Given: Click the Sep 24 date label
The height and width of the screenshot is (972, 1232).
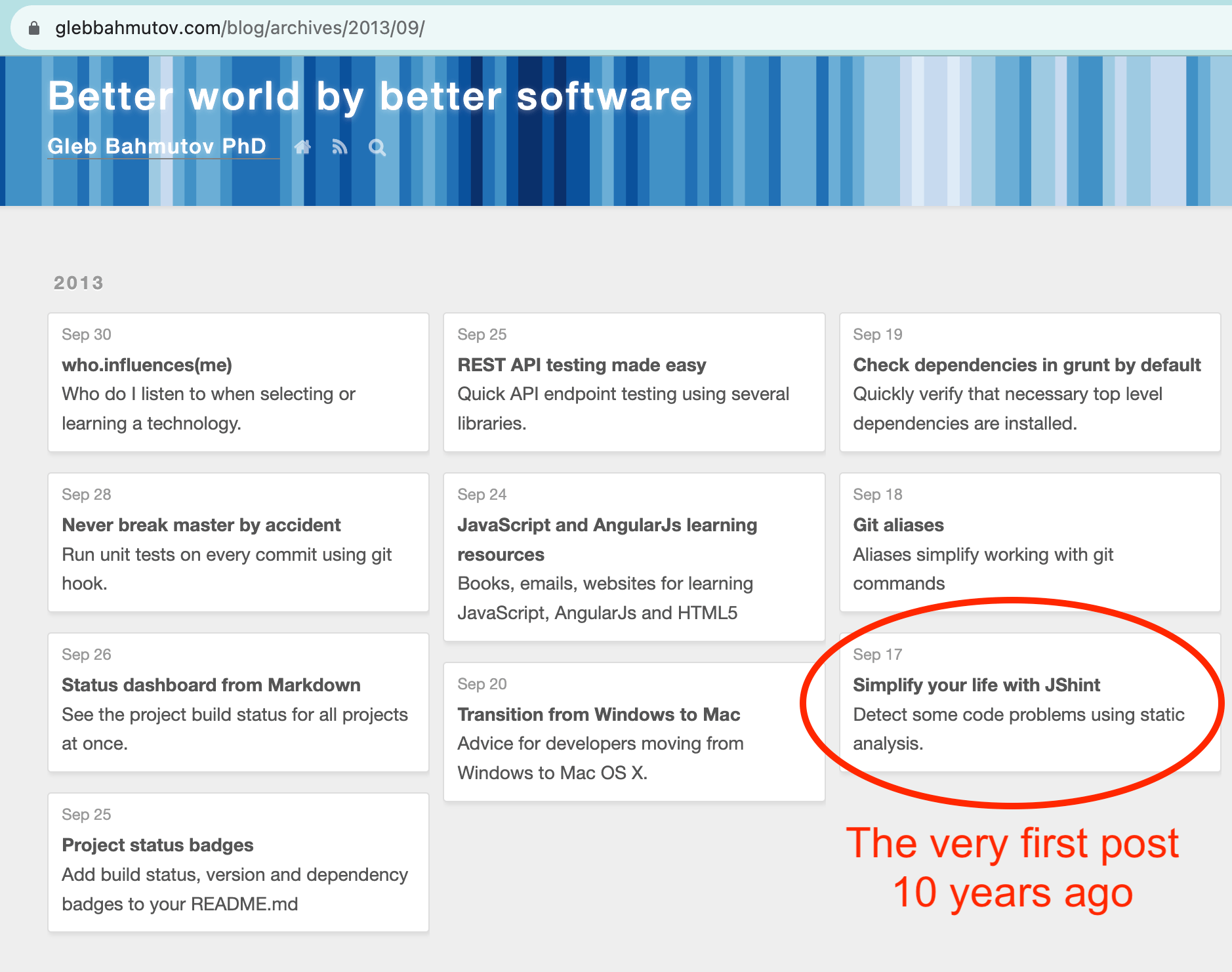Looking at the screenshot, I should (x=482, y=495).
